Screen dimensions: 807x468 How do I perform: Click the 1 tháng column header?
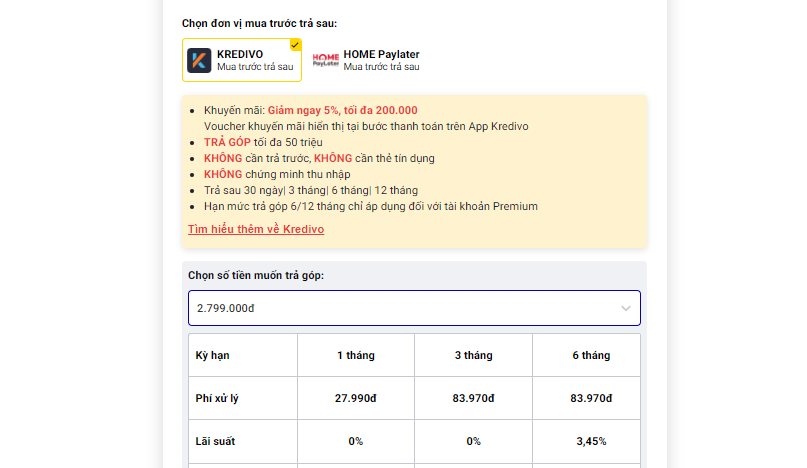(356, 355)
